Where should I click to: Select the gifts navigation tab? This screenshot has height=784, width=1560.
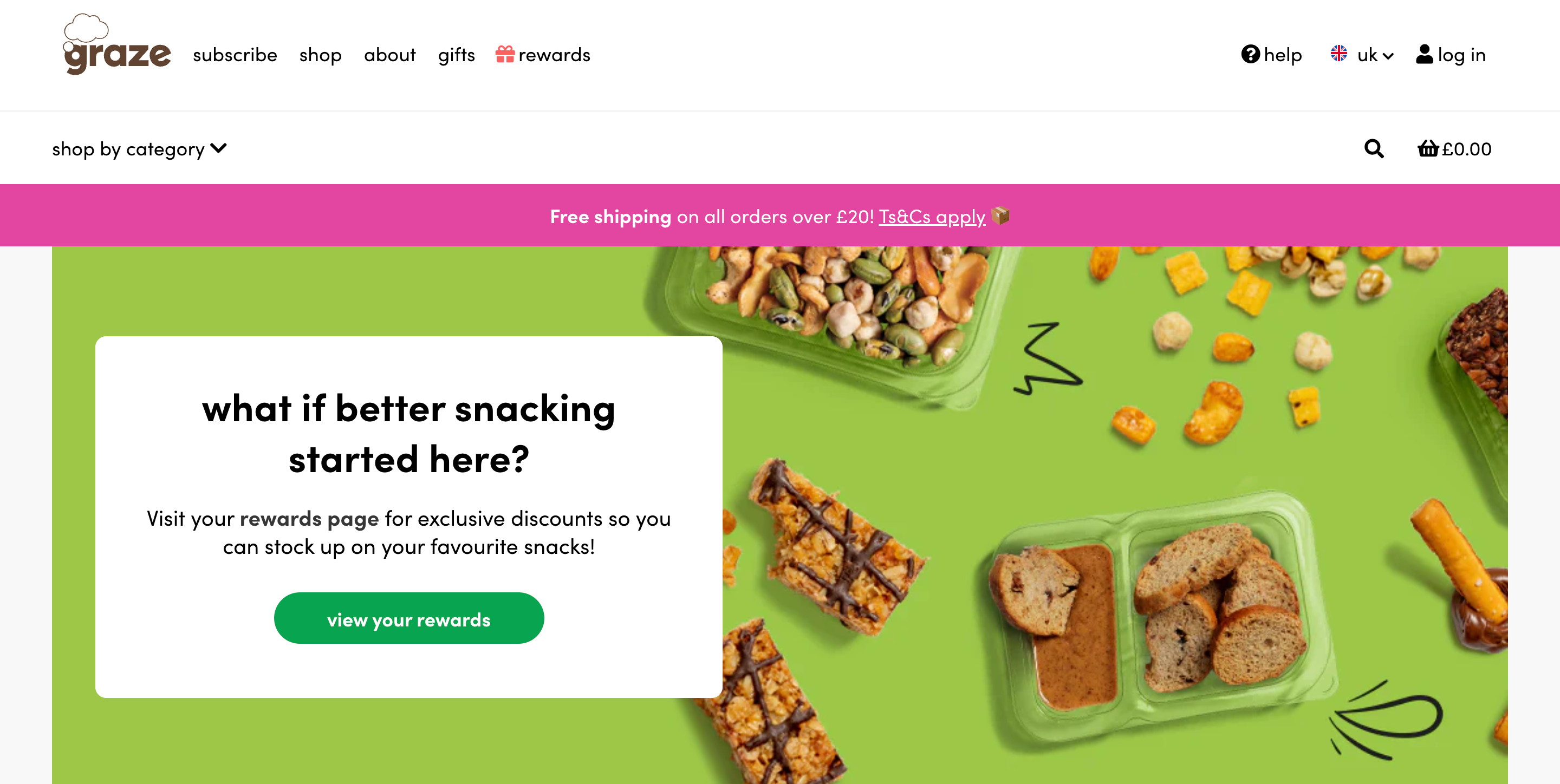457,54
